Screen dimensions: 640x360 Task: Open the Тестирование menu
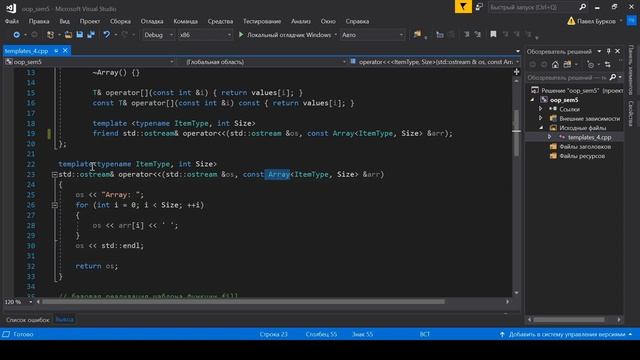[262, 21]
